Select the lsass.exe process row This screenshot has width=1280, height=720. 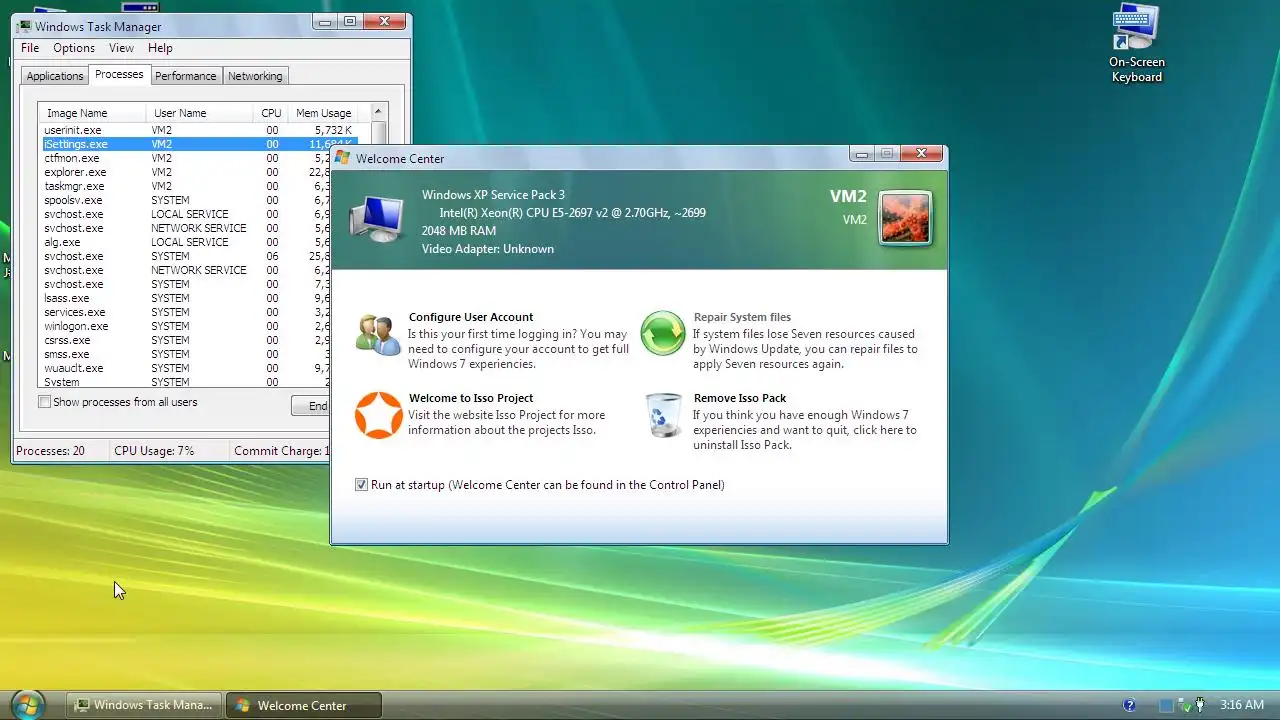(186, 298)
